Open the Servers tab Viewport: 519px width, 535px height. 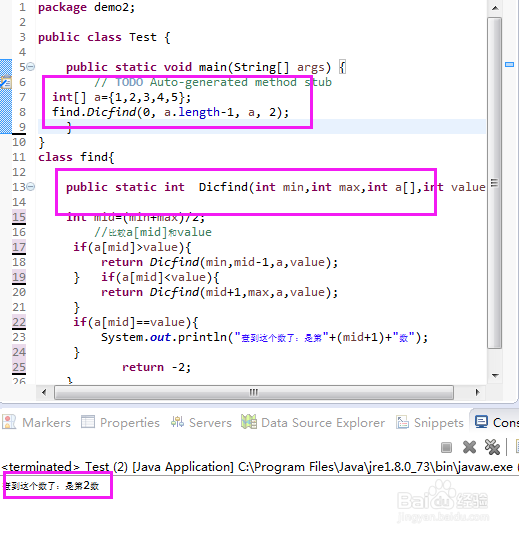click(201, 423)
